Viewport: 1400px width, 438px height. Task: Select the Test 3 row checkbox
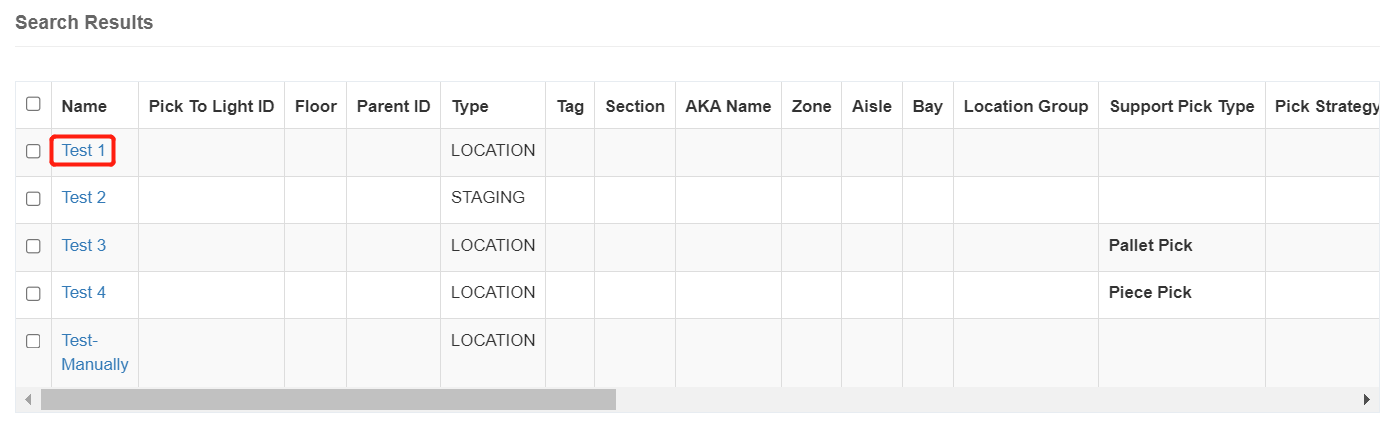tap(33, 246)
